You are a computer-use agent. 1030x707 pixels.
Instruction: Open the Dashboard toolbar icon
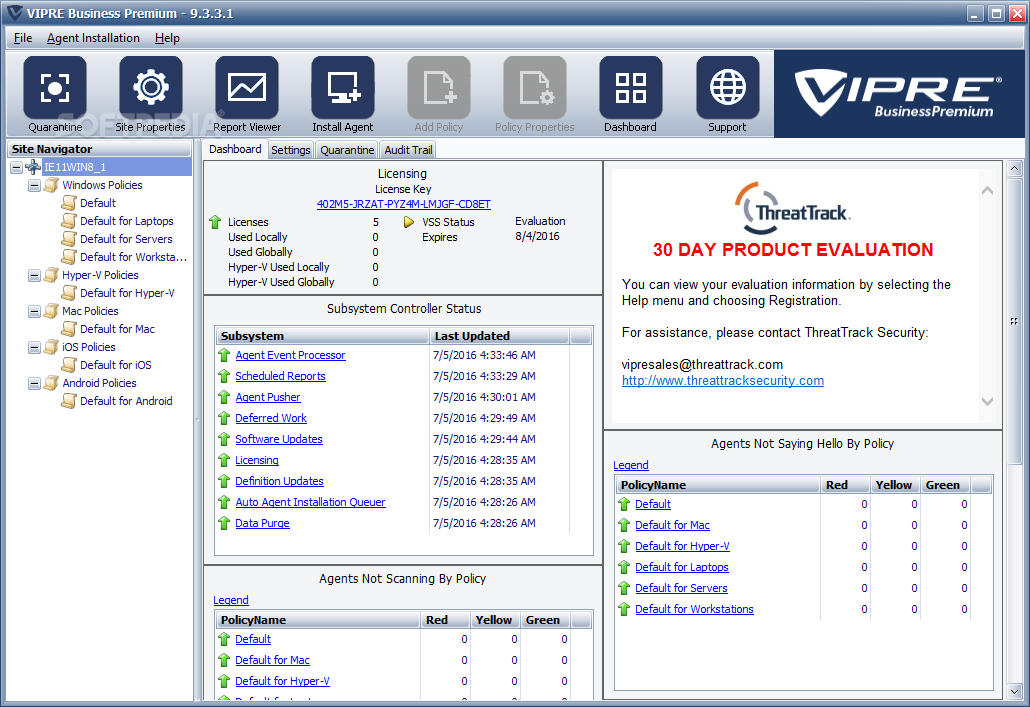coord(631,88)
